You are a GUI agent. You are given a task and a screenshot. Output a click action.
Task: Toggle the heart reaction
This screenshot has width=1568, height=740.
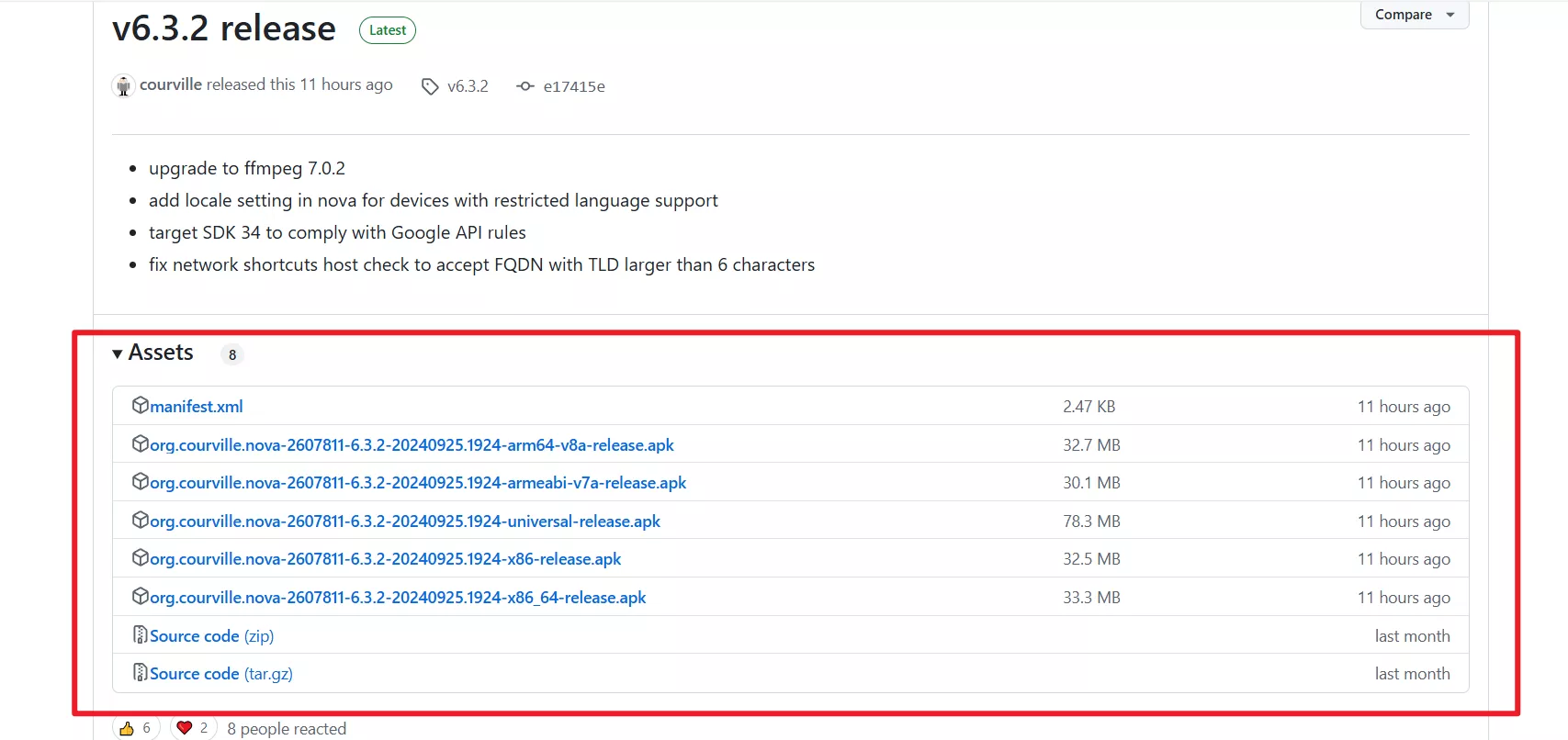(194, 728)
